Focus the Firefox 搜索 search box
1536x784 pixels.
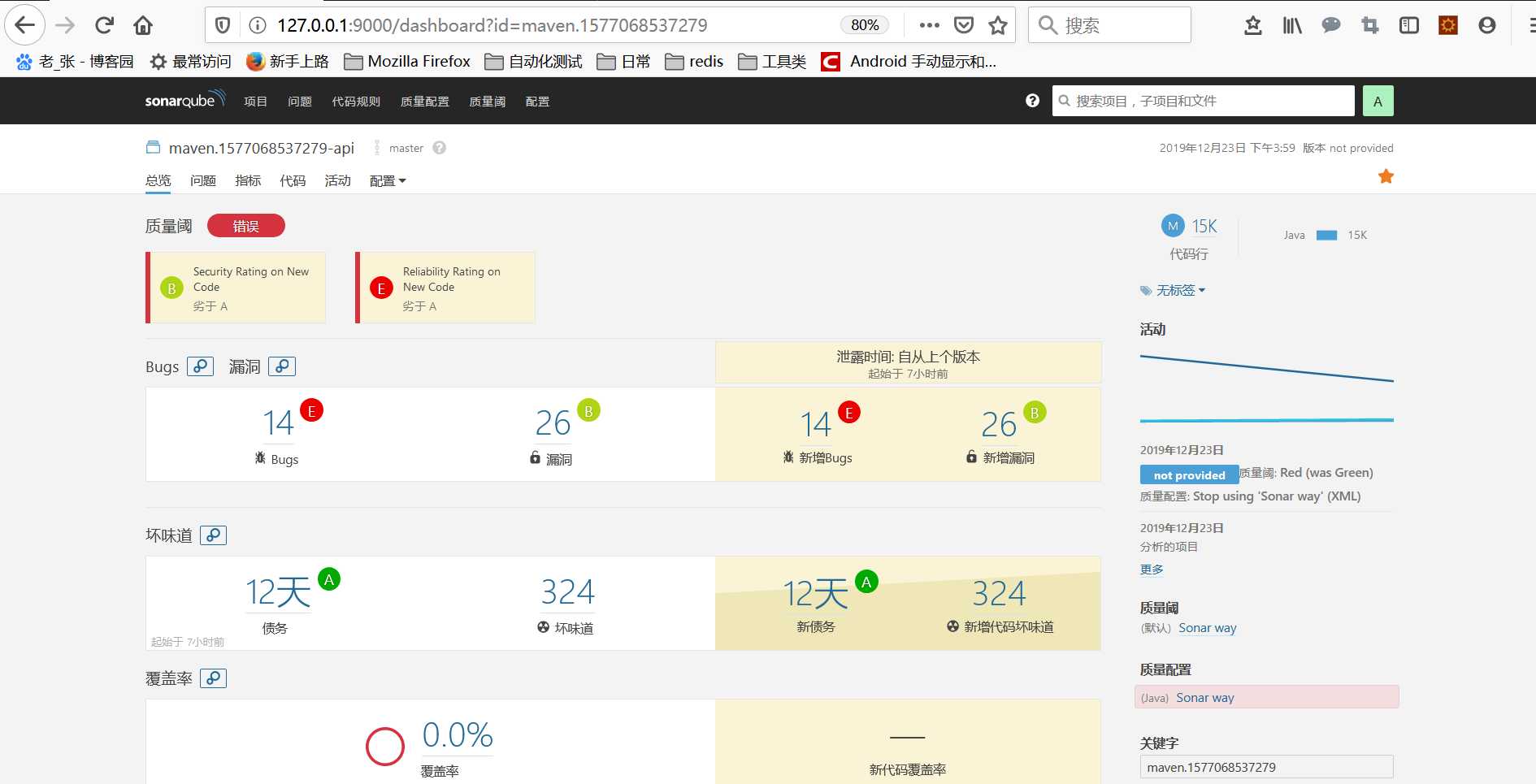click(x=1109, y=25)
